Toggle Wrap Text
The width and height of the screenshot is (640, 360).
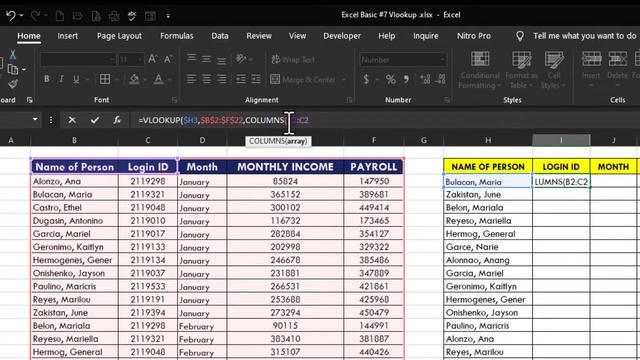coord(293,60)
